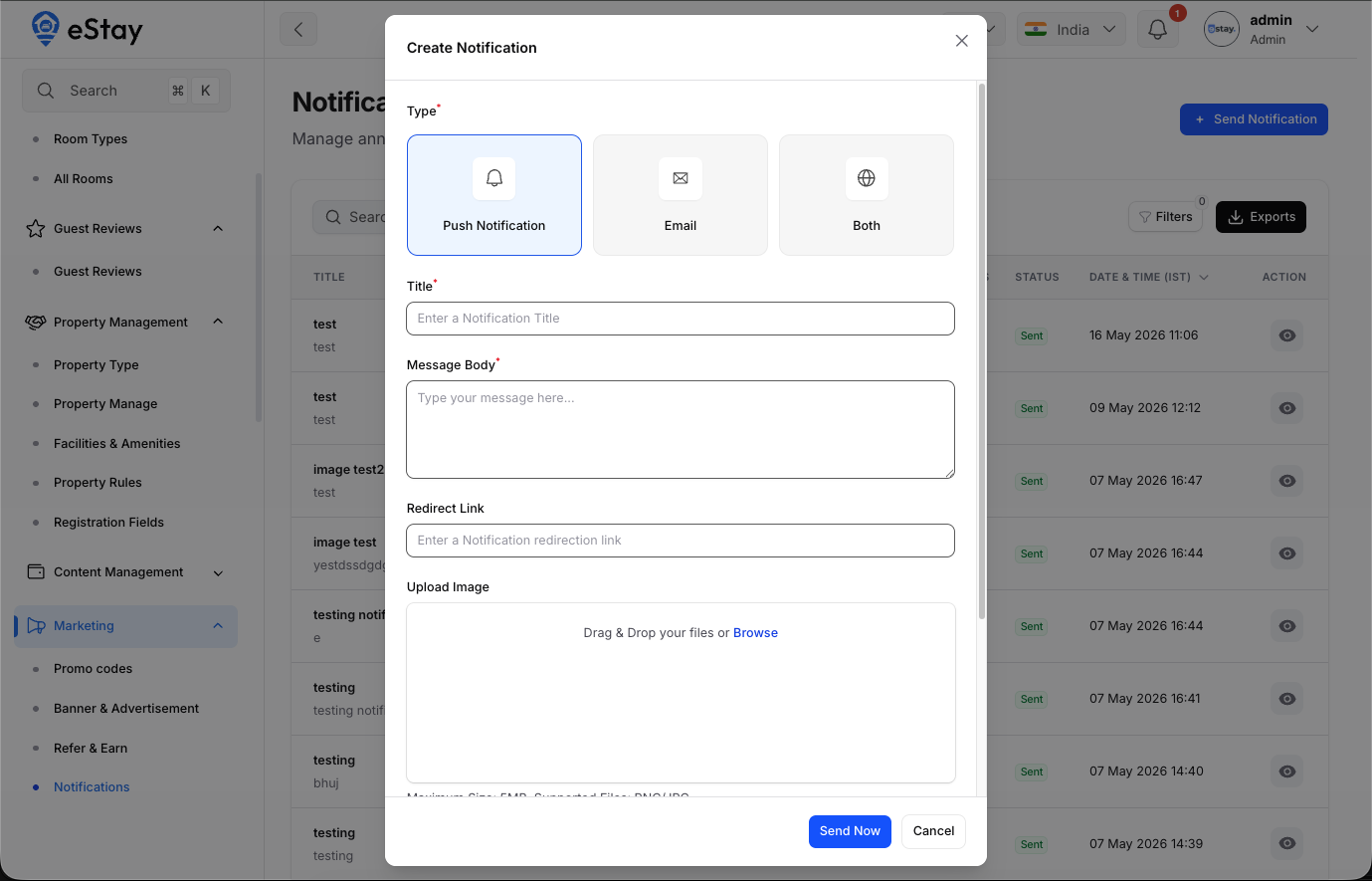Click the bell icon in Push Notification card
Viewport: 1372px width, 881px height.
pos(494,178)
